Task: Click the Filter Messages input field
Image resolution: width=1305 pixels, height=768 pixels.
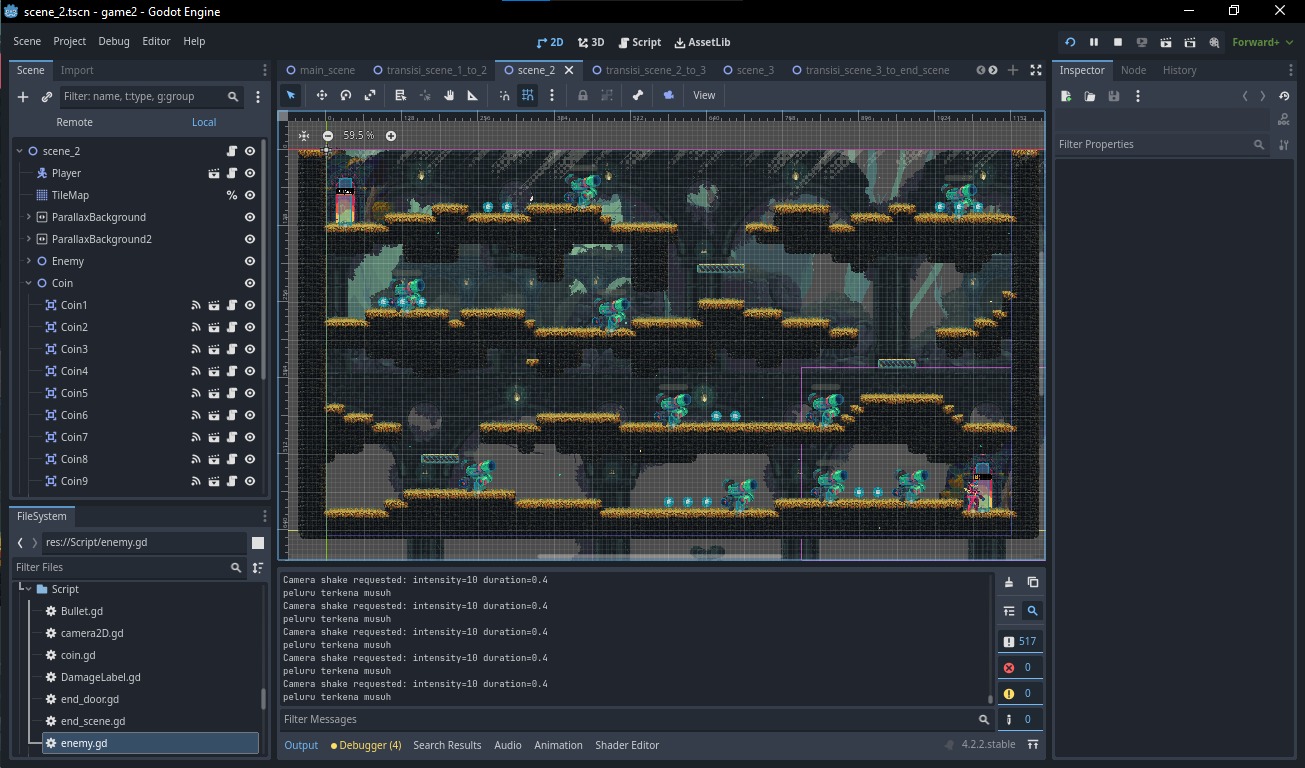Action: click(x=635, y=719)
